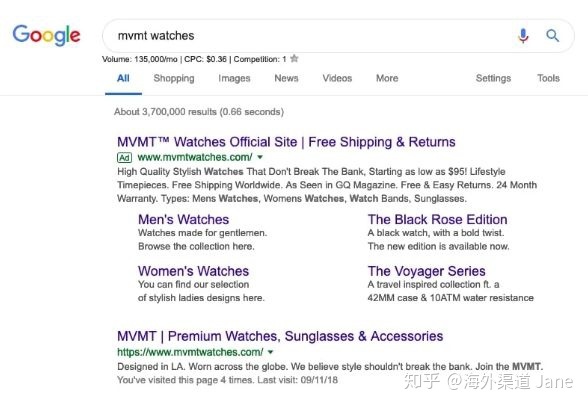Expand the organic result URL dropdown arrow
This screenshot has height=406, width=588.
tap(270, 352)
